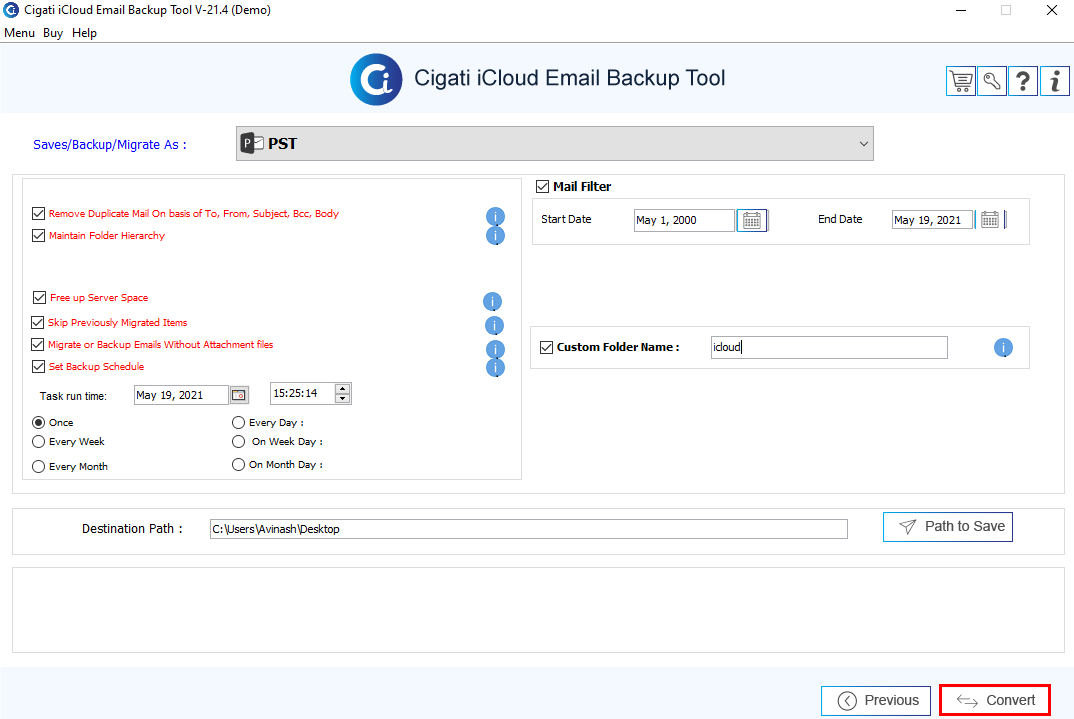
Task: Show info for Skip Previously Migrated Items
Action: (494, 325)
